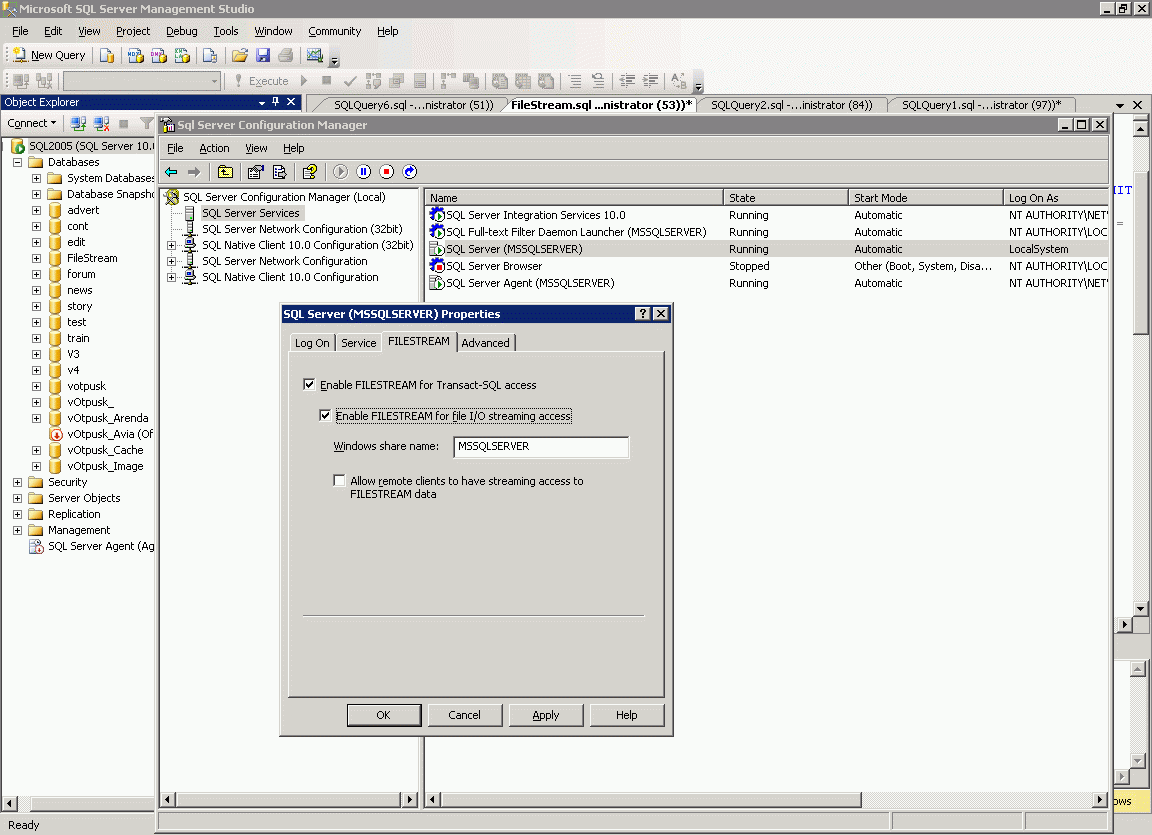Select the SQL Server (MSSQLSERVER) service row
Image resolution: width=1152 pixels, height=835 pixels.
point(768,249)
